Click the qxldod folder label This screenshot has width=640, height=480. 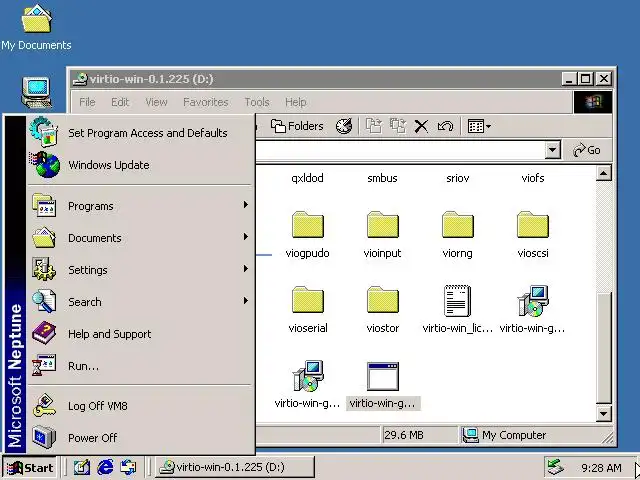(307, 178)
